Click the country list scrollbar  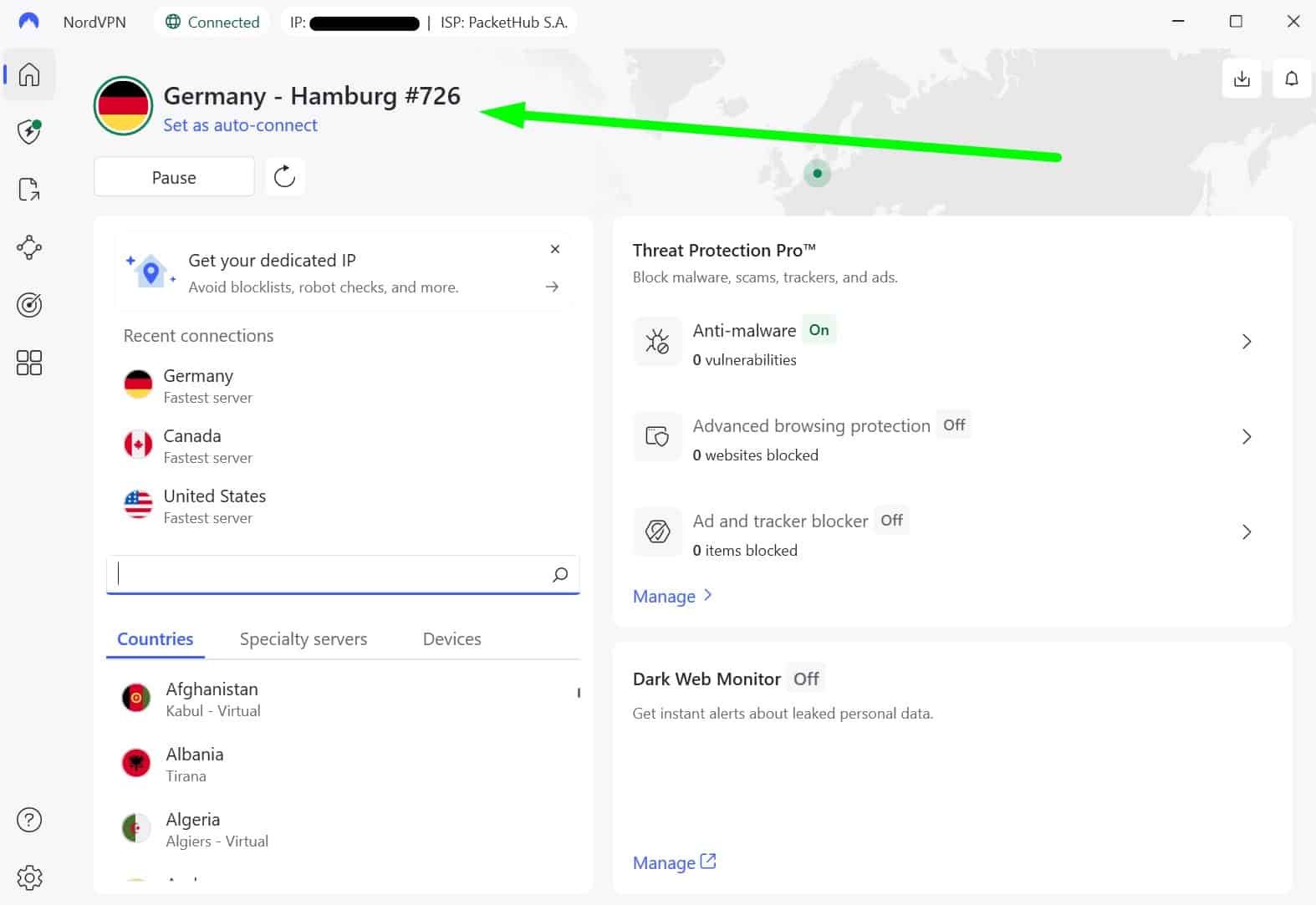pos(579,693)
